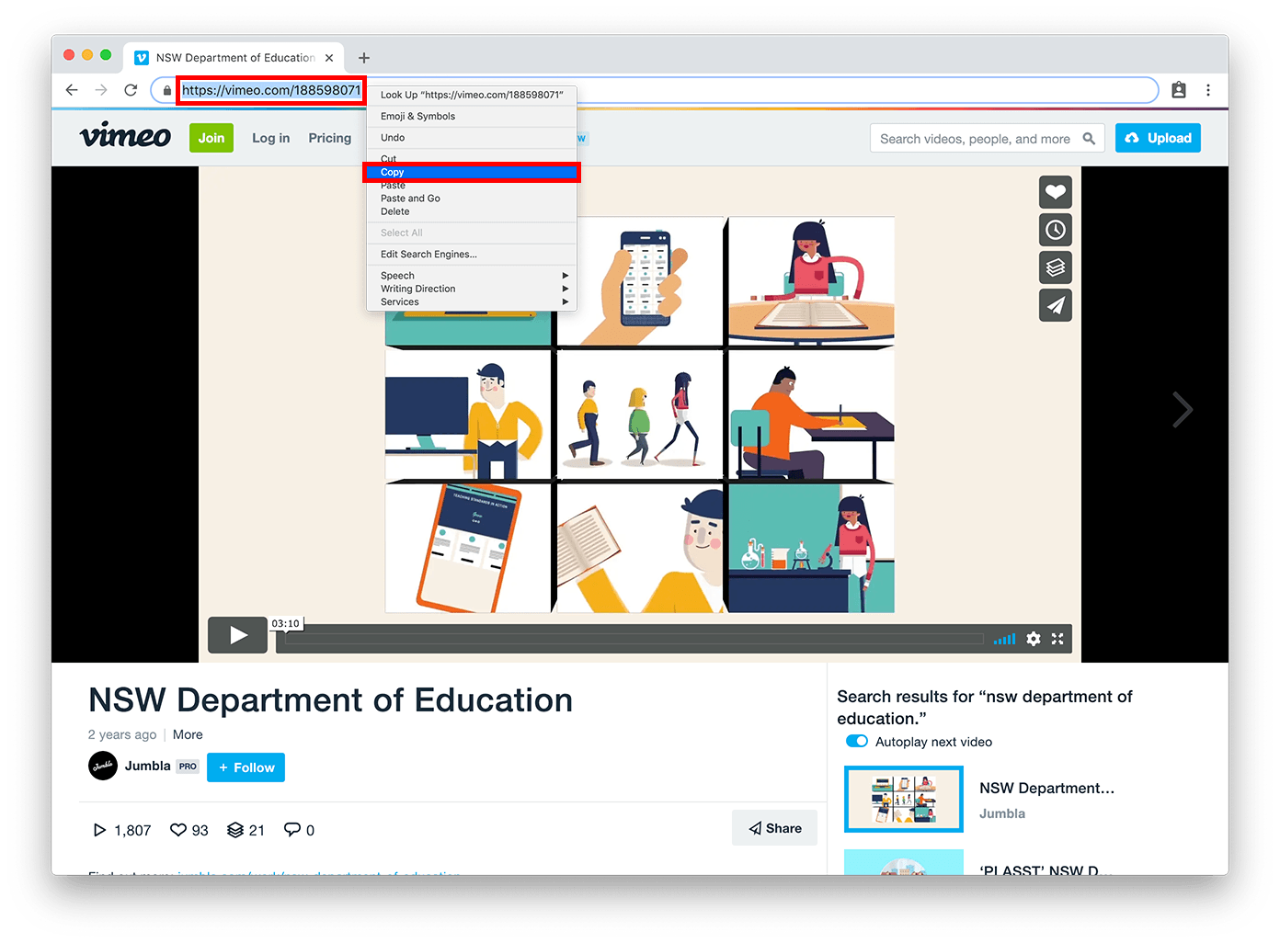
Task: Expand the Writing Direction submenu
Action: 472,288
